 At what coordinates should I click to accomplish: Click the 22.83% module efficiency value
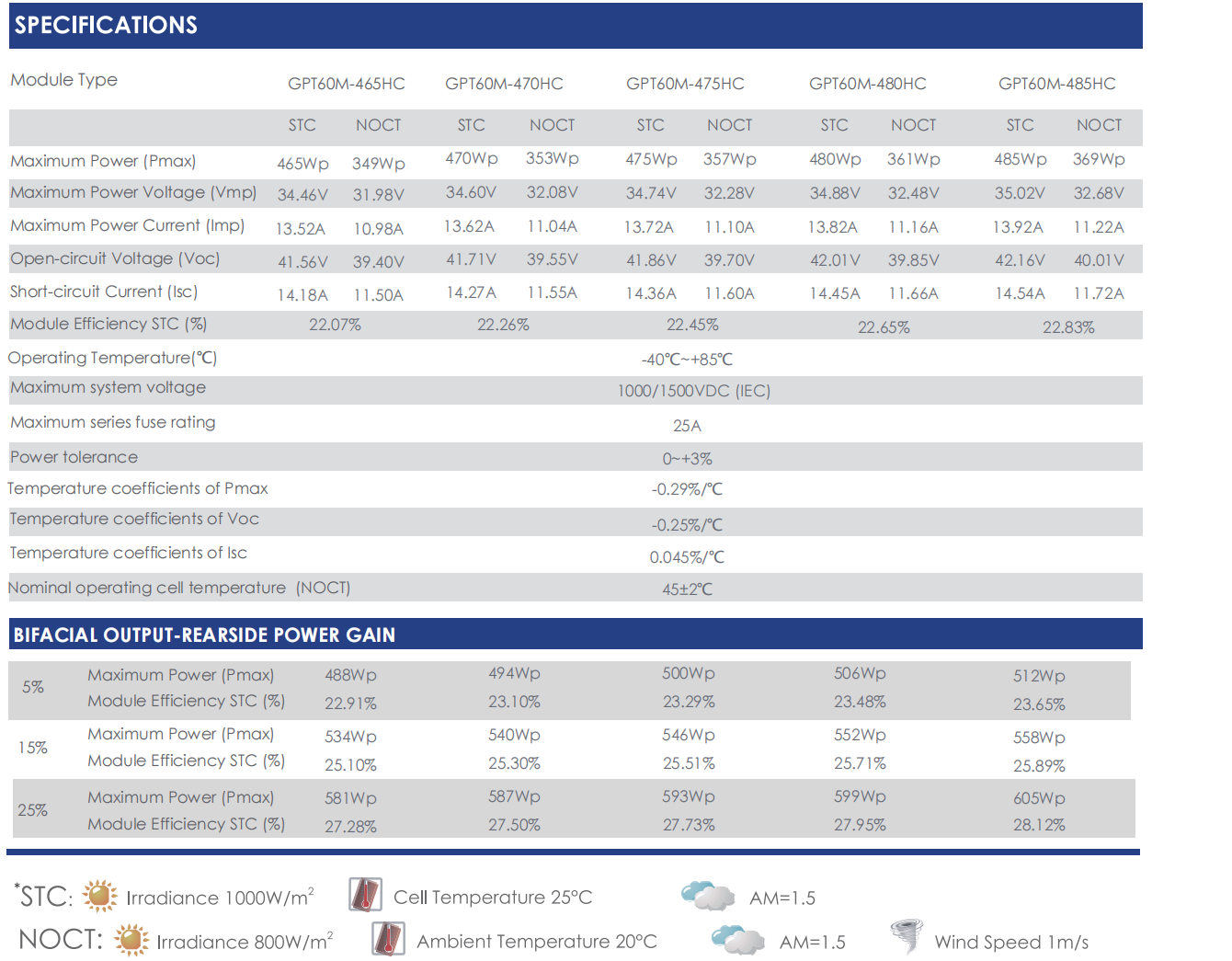tap(1067, 327)
